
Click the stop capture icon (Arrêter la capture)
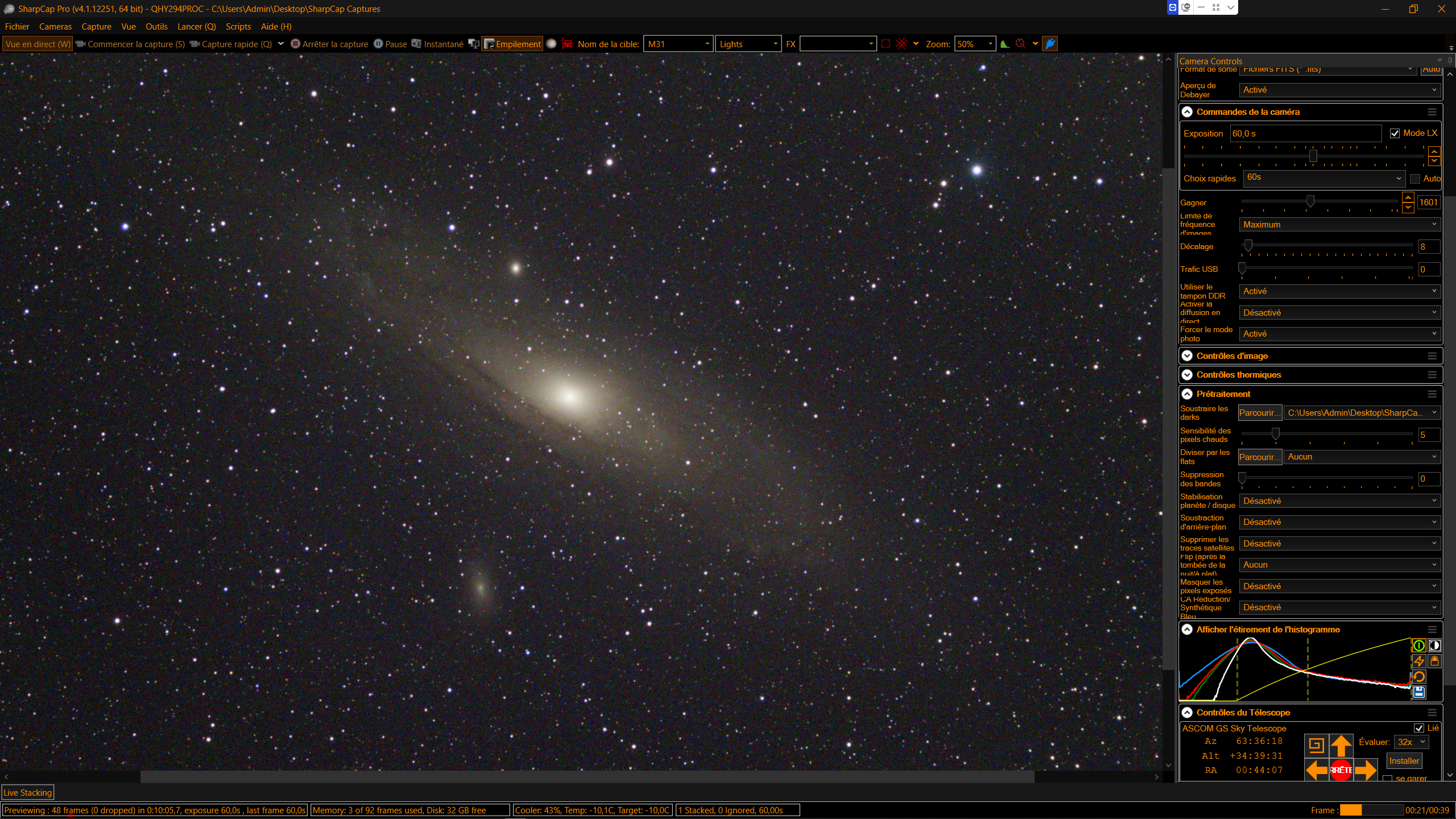point(295,44)
